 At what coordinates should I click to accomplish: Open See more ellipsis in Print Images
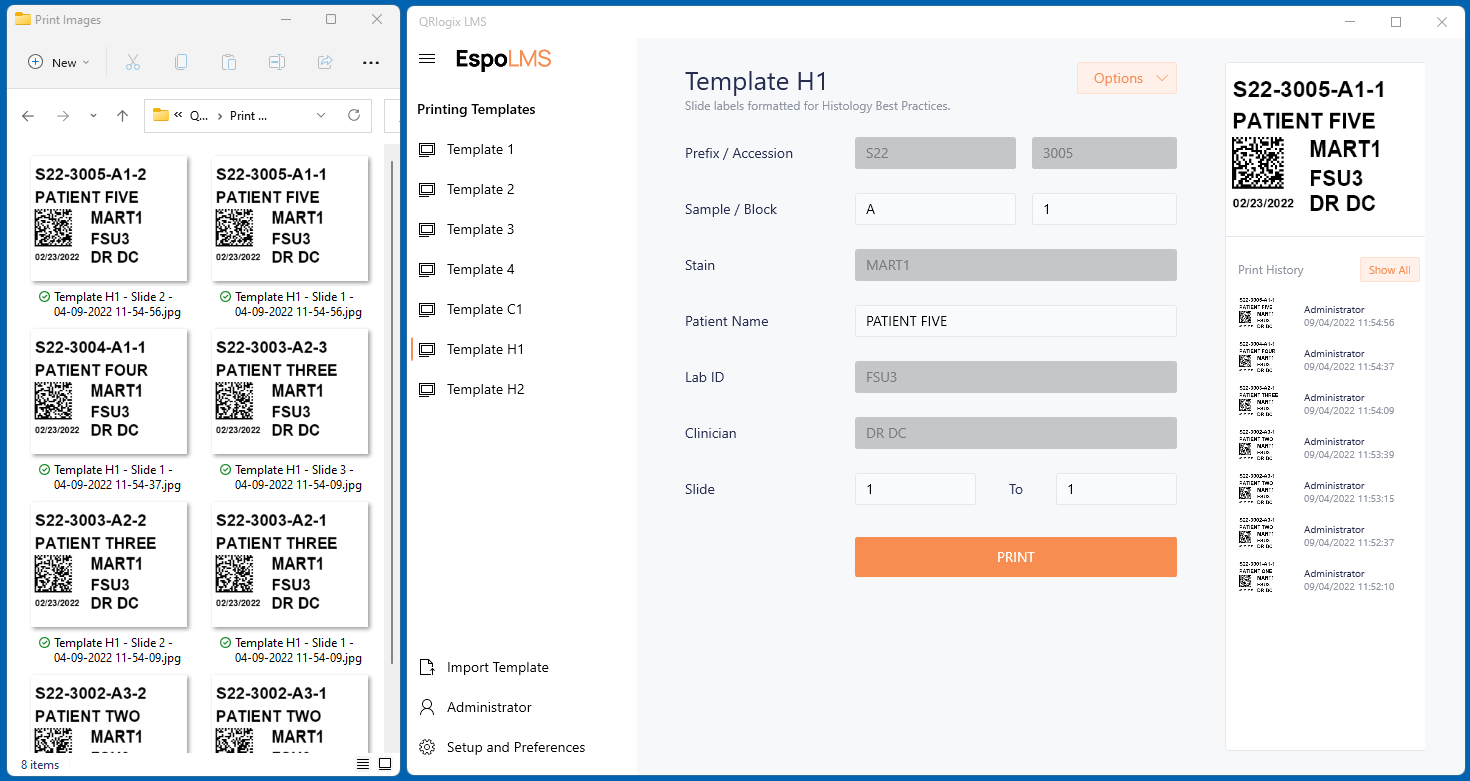pos(371,62)
